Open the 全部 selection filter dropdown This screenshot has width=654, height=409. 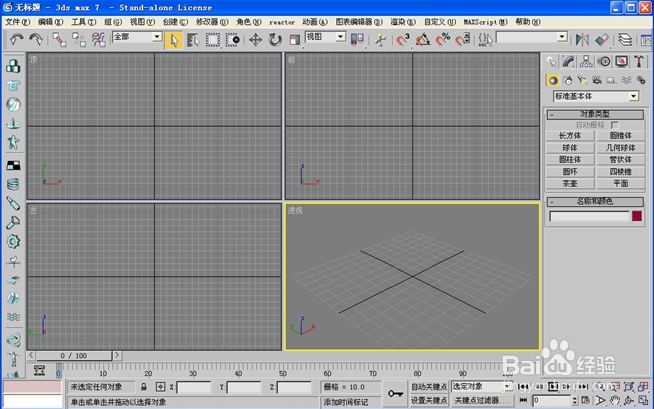pos(157,37)
